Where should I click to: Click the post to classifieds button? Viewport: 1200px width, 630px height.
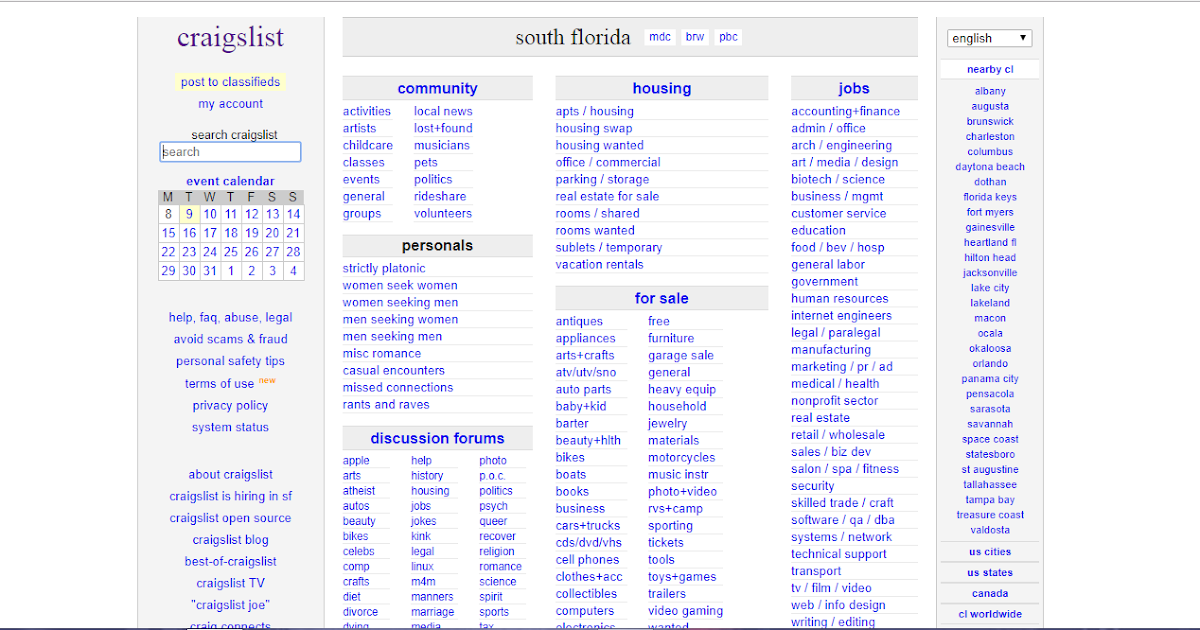pyautogui.click(x=230, y=82)
